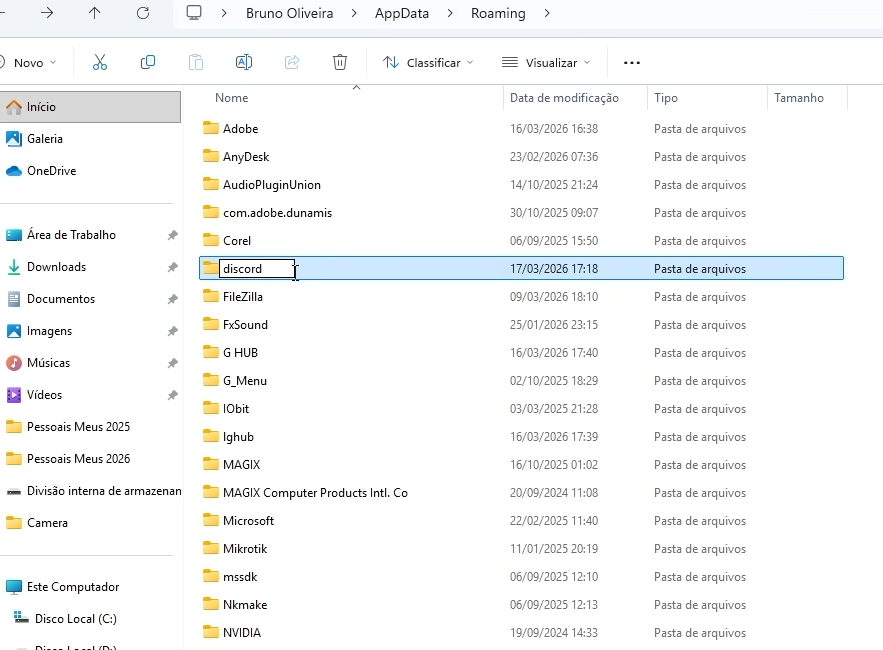Click the pin icon beside Documentos
Image resolution: width=883 pixels, height=650 pixels.
[172, 299]
